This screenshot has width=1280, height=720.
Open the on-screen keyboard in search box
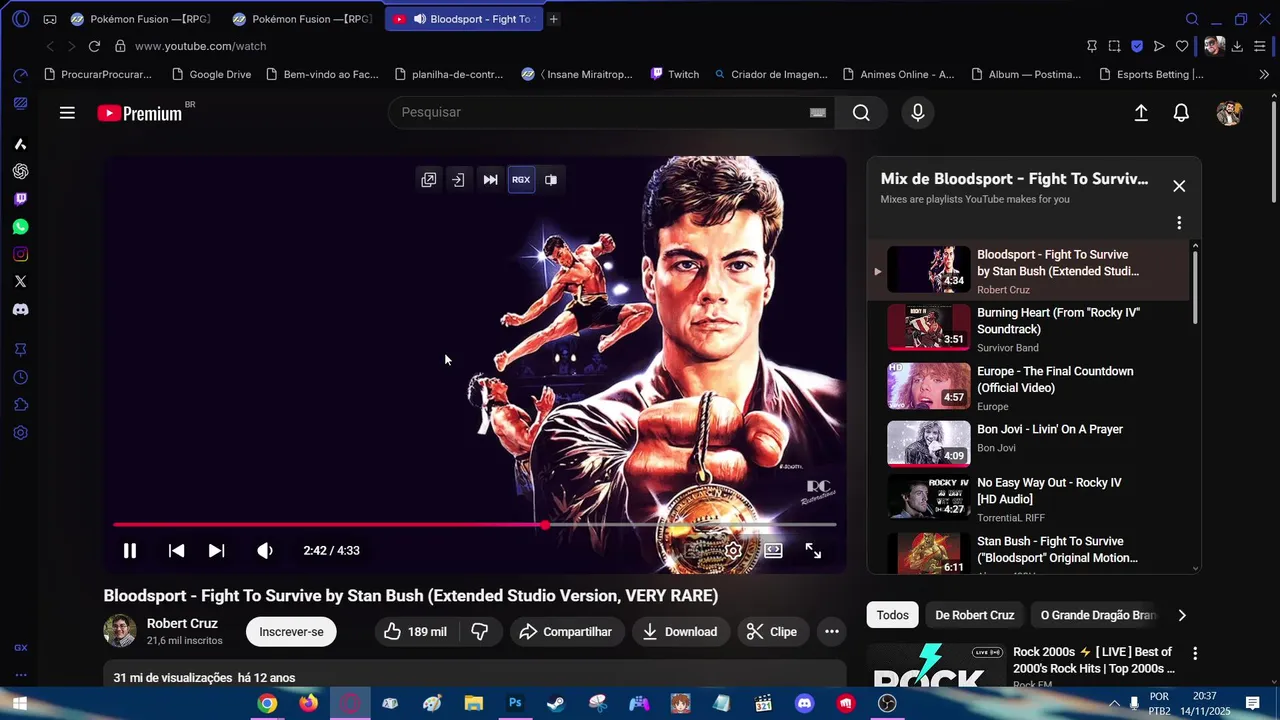818,113
